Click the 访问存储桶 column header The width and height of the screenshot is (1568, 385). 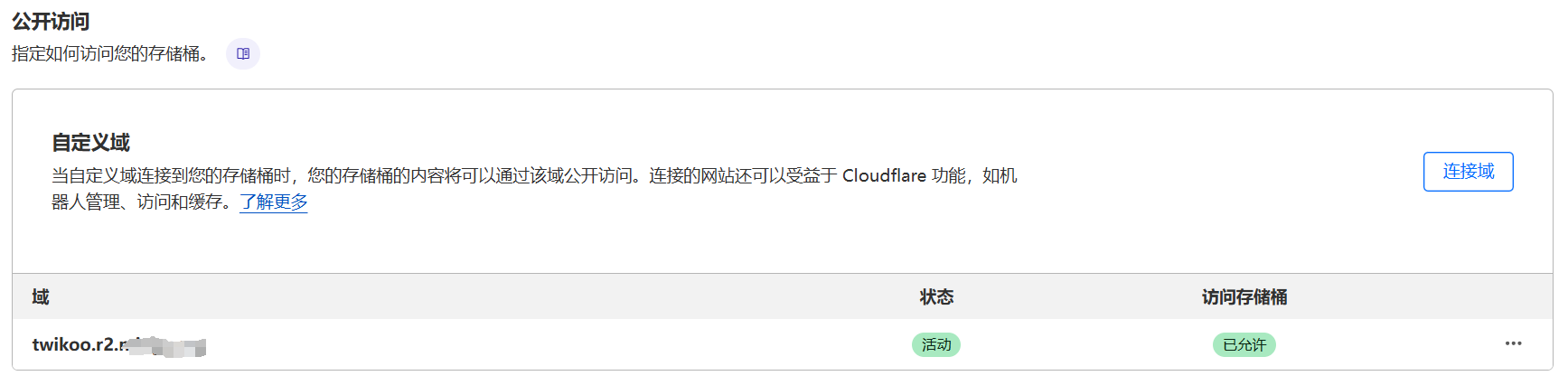(x=1244, y=296)
